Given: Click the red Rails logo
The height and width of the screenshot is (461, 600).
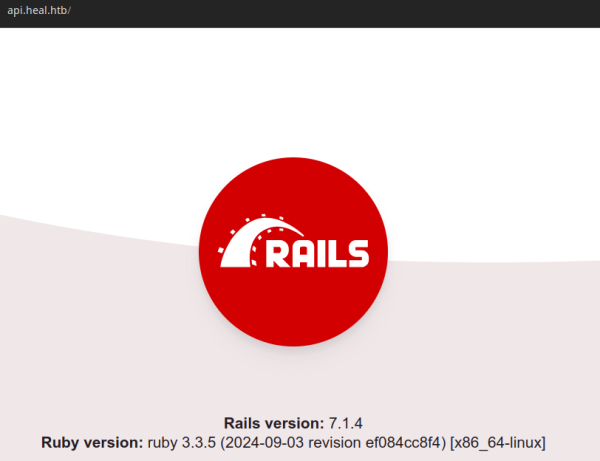Looking at the screenshot, I should 293,252.
